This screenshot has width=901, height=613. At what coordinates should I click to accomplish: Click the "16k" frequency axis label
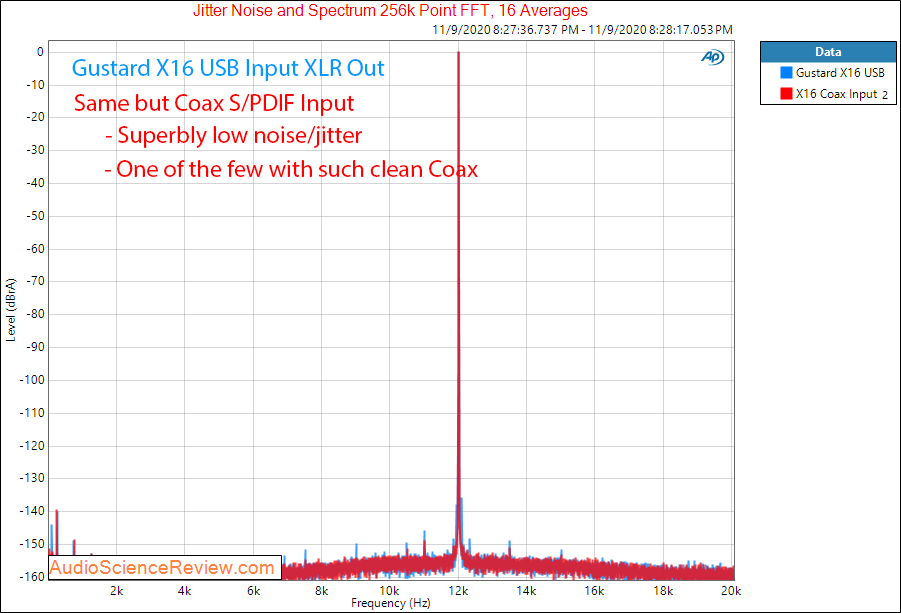point(594,591)
